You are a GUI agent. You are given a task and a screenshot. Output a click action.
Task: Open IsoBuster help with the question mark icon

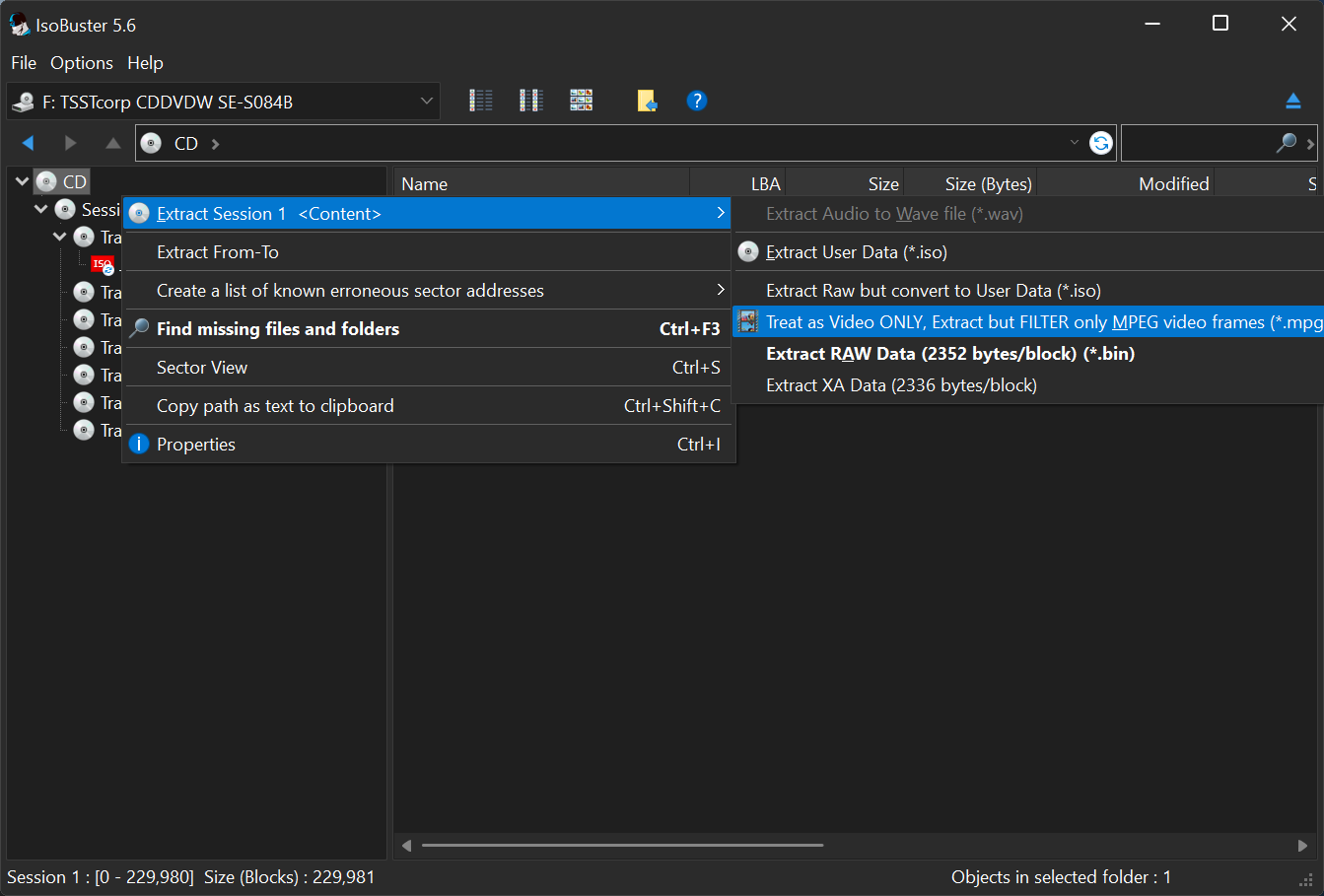pyautogui.click(x=697, y=100)
